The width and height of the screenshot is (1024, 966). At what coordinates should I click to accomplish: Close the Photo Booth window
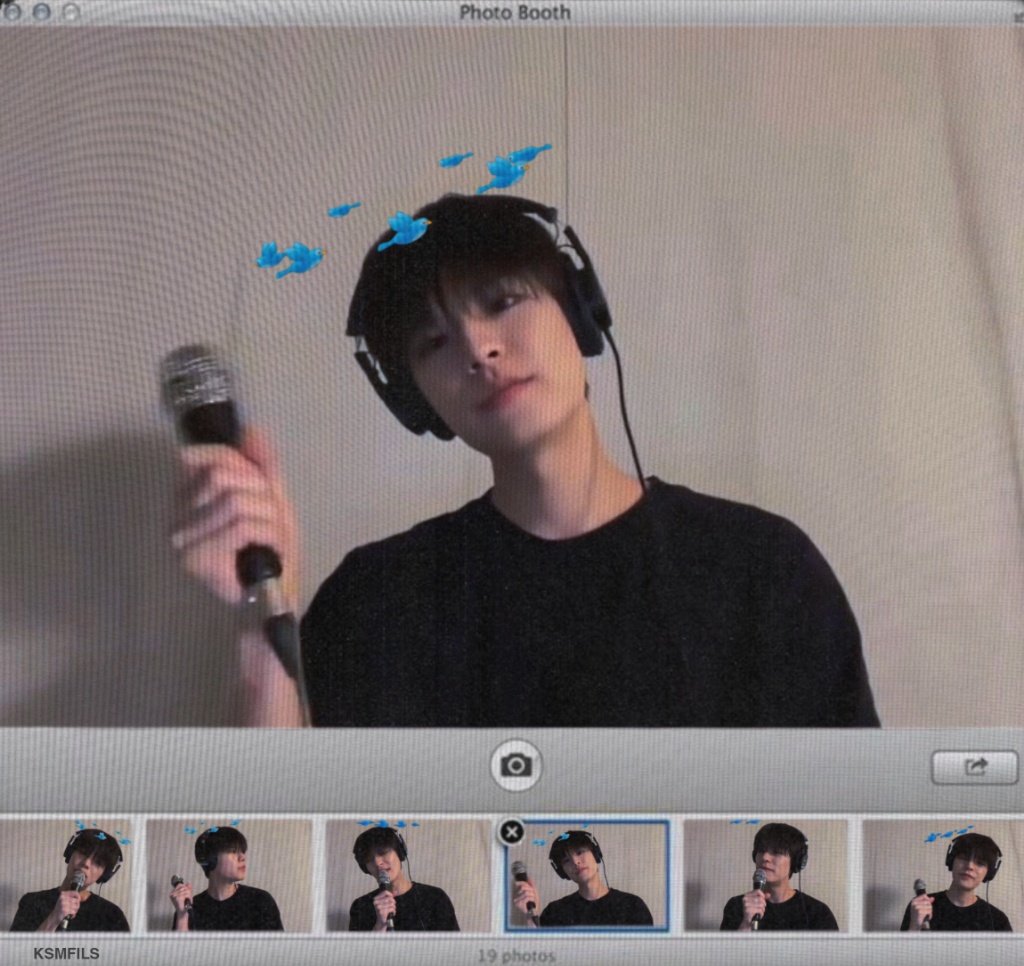12,12
